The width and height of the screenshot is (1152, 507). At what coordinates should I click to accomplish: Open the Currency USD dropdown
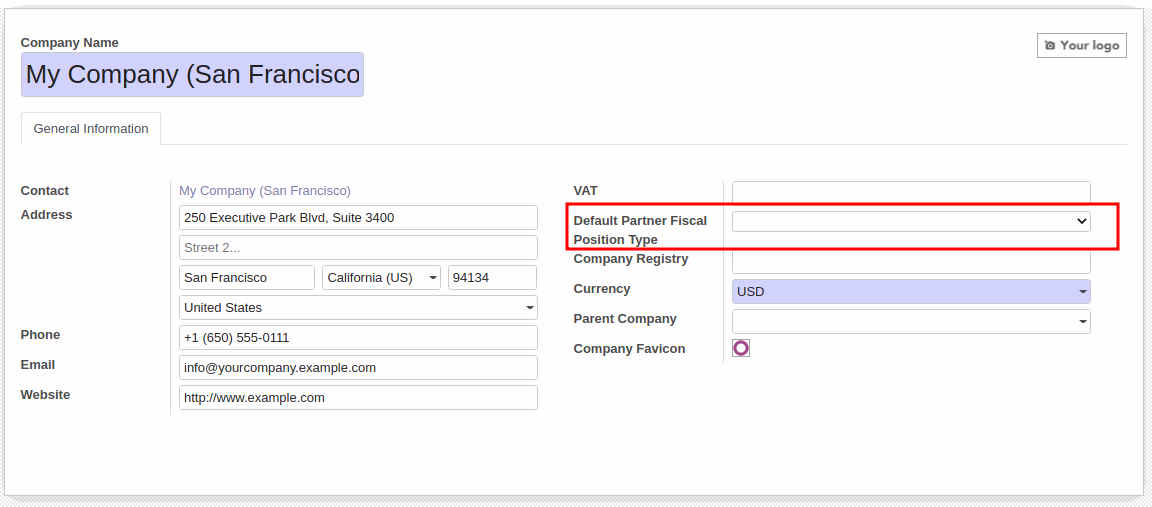coord(910,292)
